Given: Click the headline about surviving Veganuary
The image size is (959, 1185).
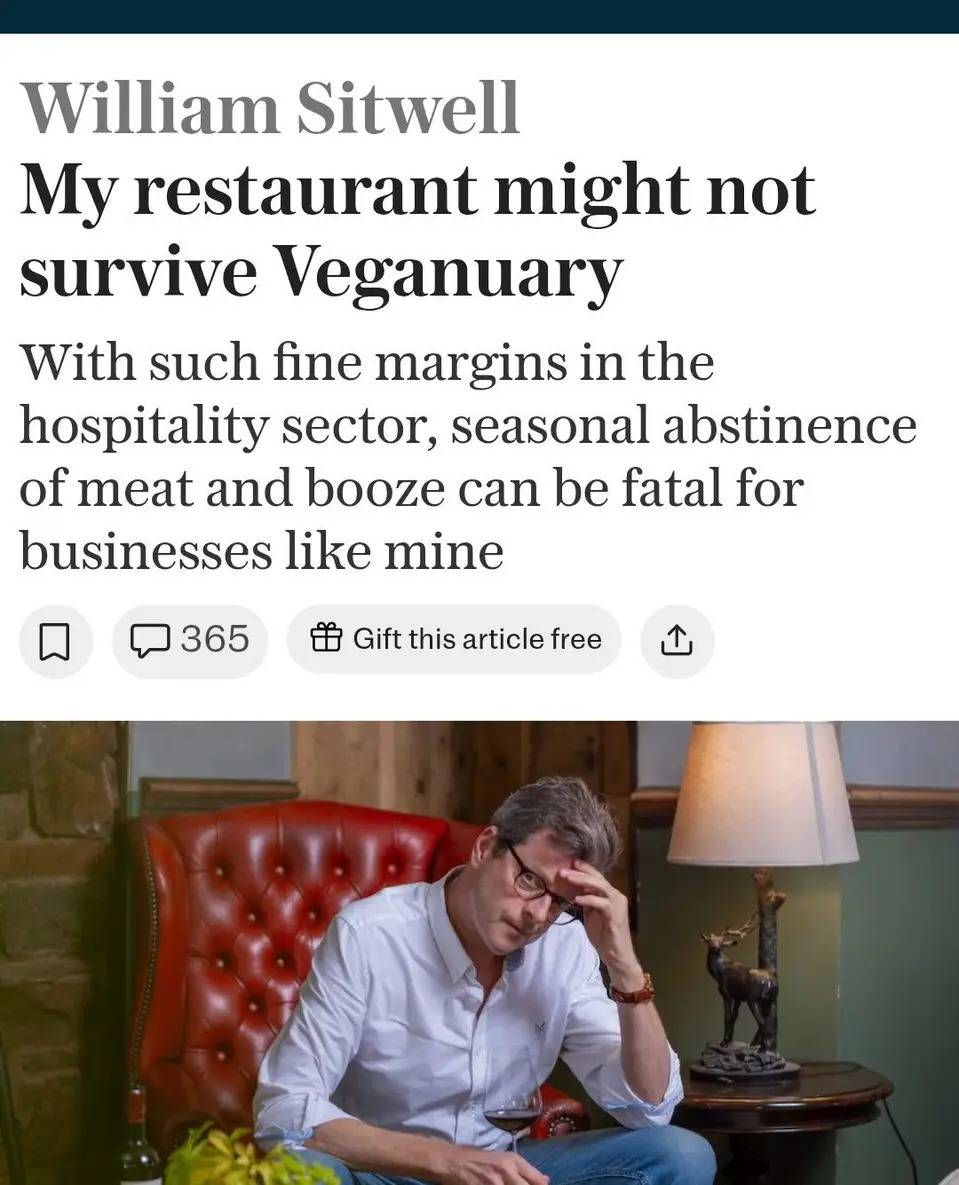Looking at the screenshot, I should coord(417,231).
